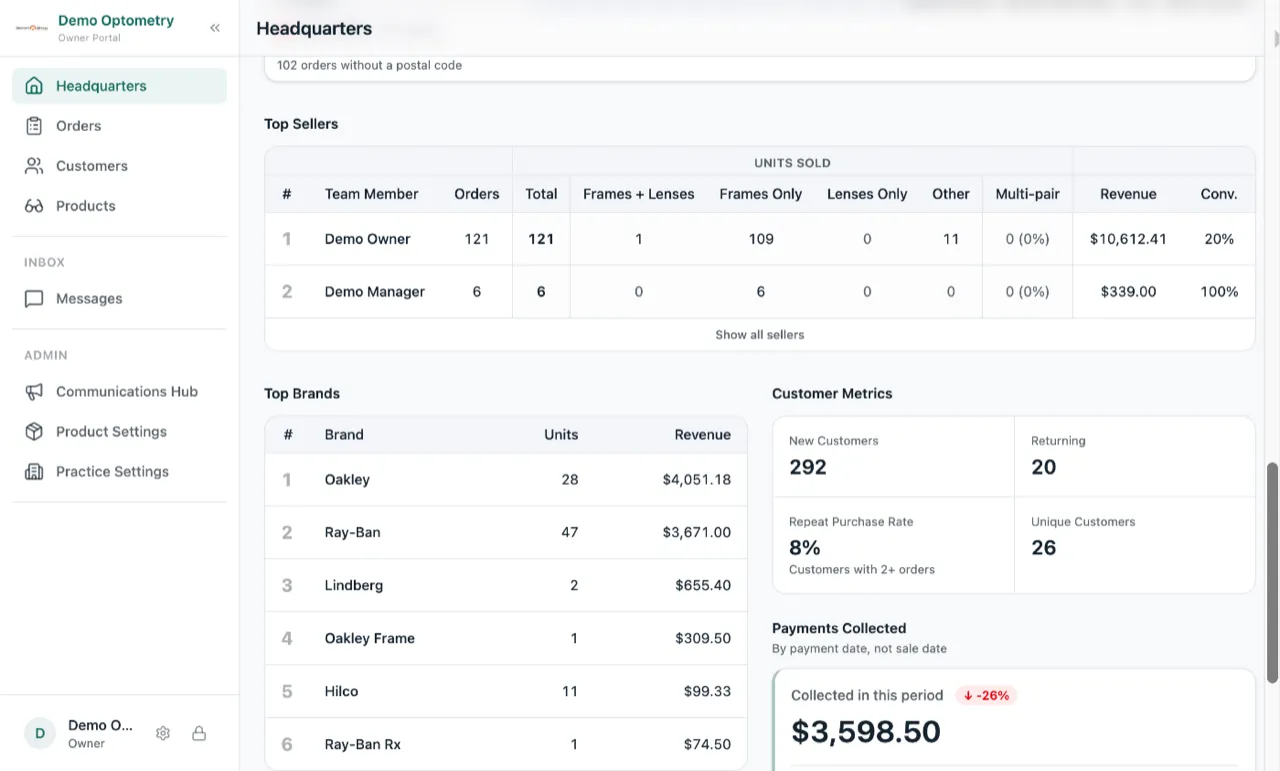Click the user avatar with letter D

click(40, 733)
